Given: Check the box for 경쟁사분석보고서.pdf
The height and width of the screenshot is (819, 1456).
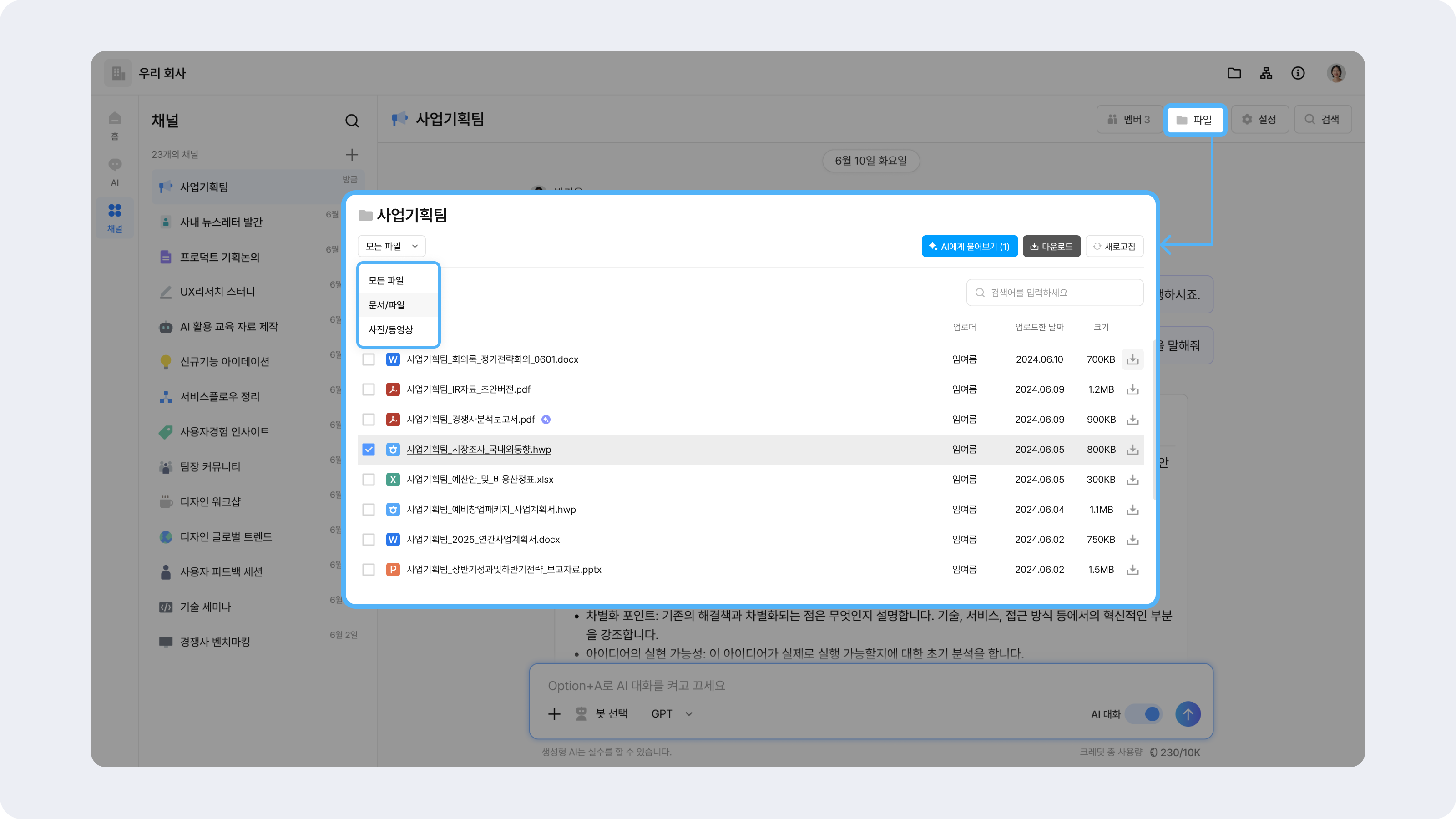Looking at the screenshot, I should (x=369, y=420).
